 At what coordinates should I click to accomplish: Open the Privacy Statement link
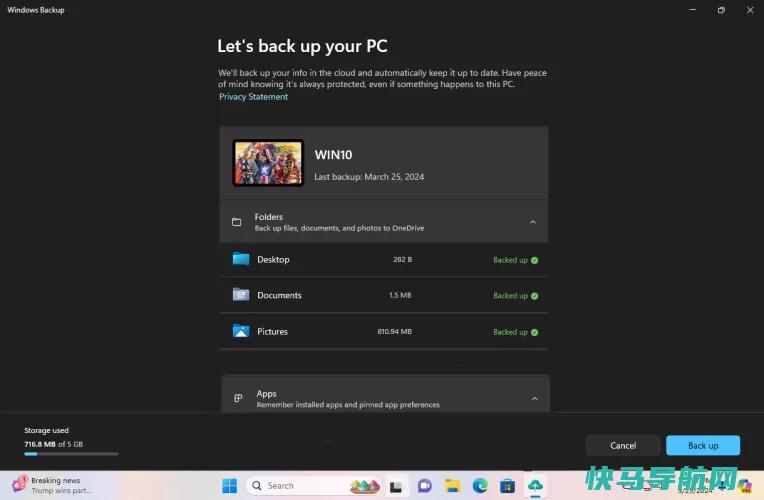[253, 96]
